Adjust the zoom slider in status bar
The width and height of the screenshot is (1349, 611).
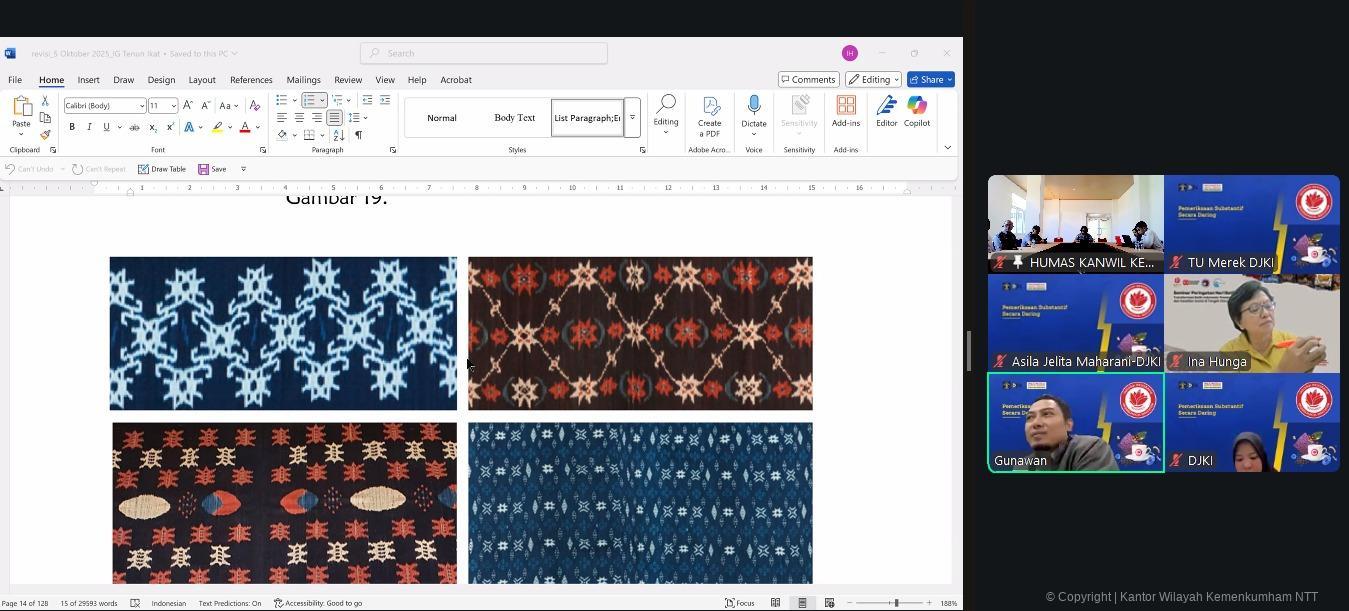coord(896,603)
